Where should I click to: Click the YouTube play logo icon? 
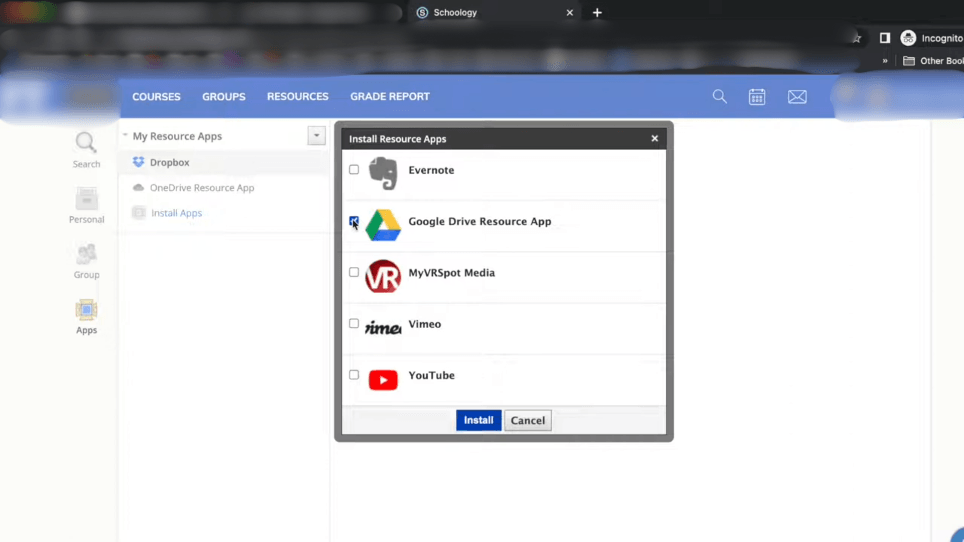click(x=383, y=380)
